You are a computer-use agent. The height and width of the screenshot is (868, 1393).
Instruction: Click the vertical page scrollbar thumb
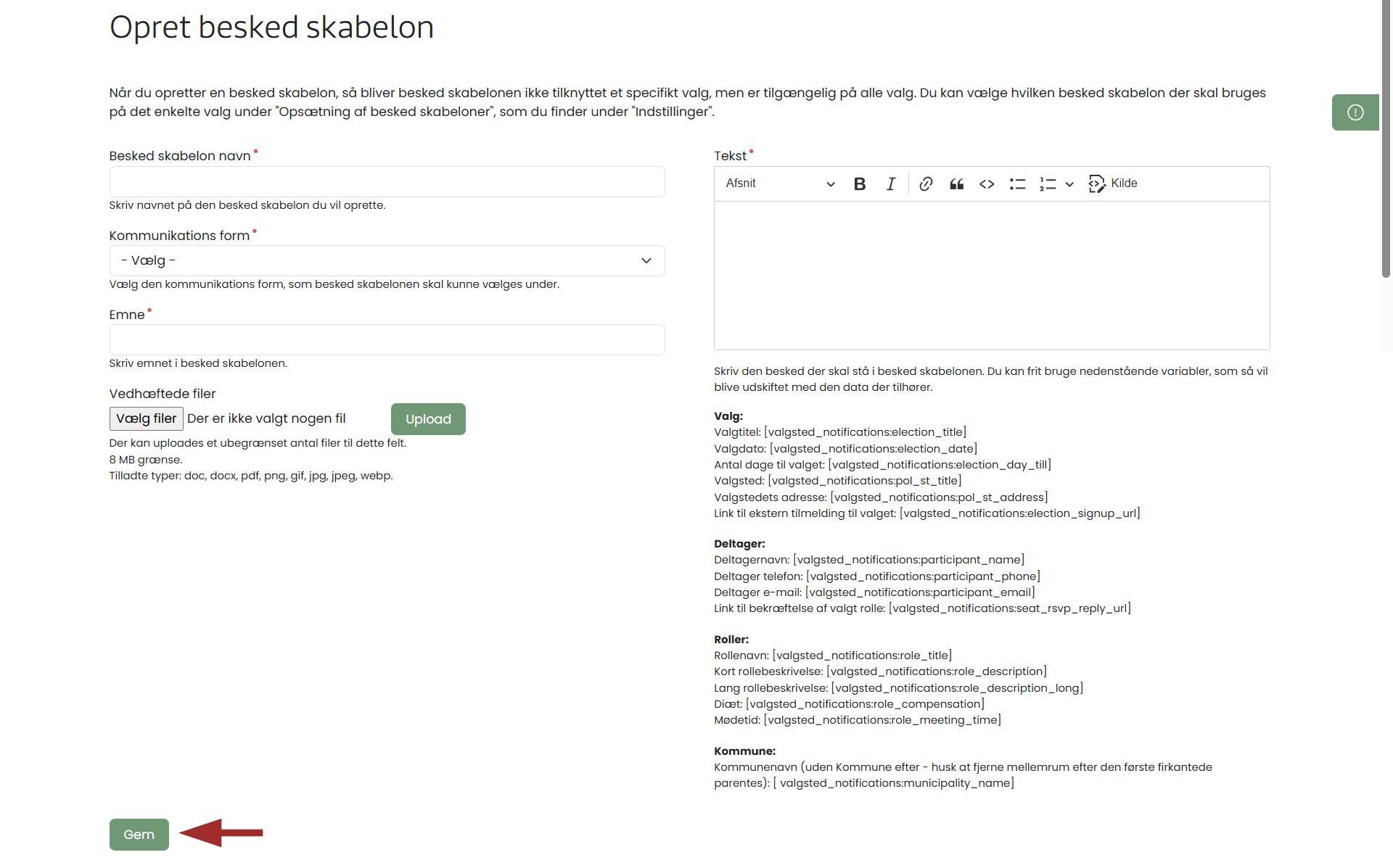1386,138
